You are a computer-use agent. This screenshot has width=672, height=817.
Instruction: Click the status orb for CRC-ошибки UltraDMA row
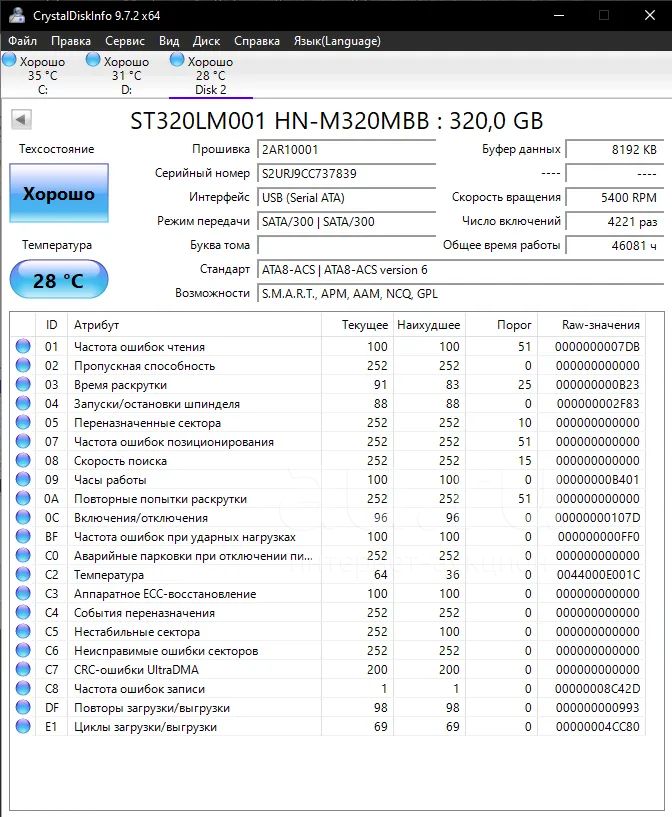point(23,670)
